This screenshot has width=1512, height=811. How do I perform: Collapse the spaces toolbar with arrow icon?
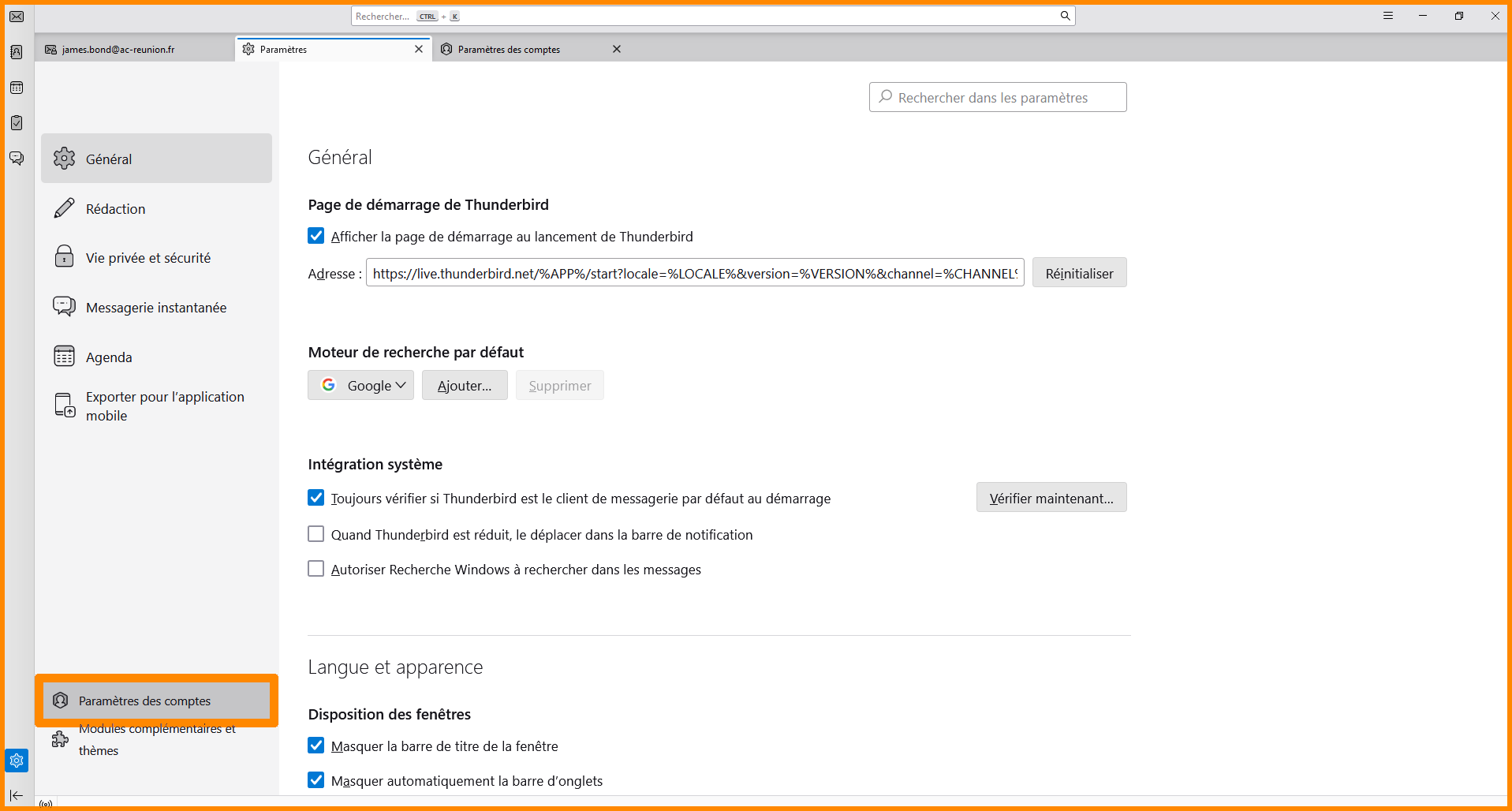(x=17, y=795)
